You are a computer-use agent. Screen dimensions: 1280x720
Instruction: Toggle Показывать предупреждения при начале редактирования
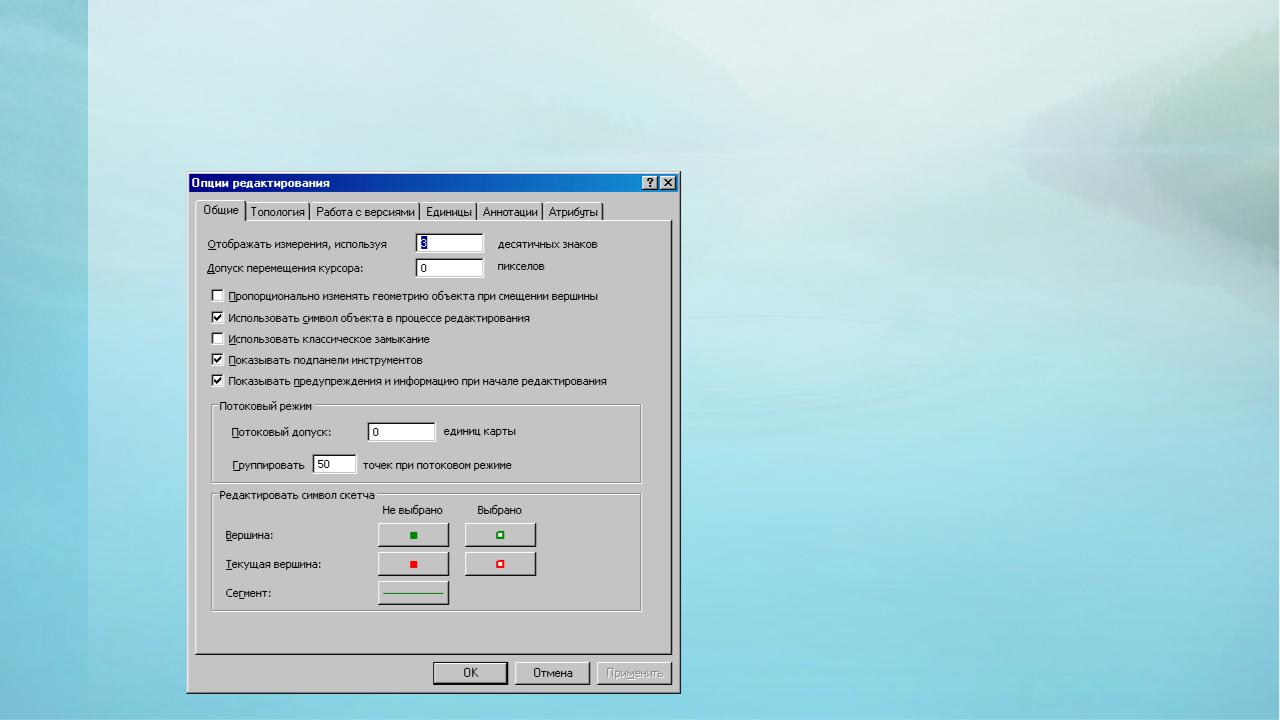(x=217, y=381)
